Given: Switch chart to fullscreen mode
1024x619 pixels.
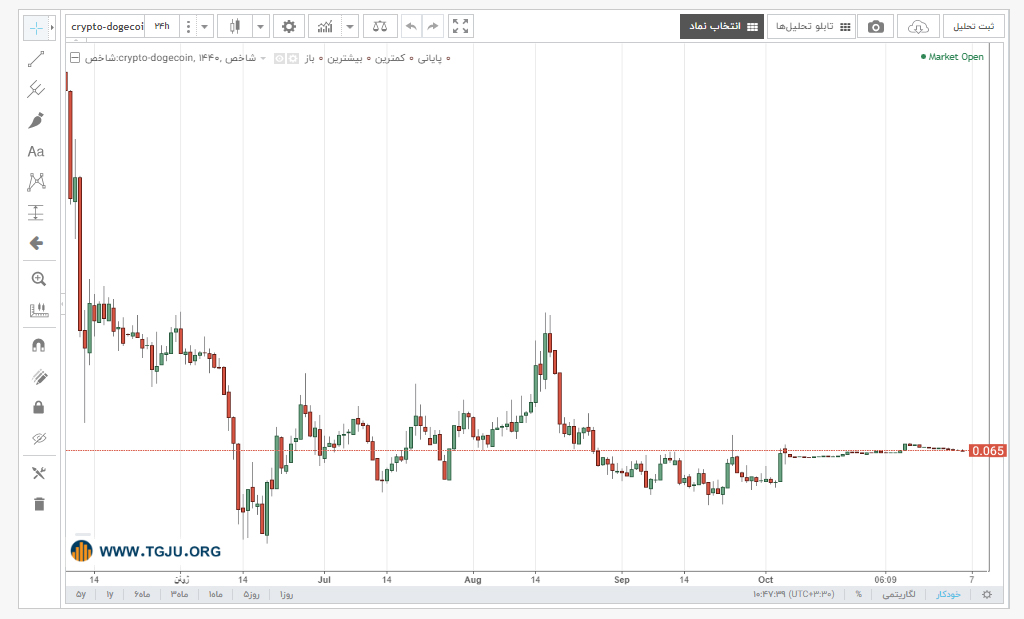Looking at the screenshot, I should [x=460, y=27].
